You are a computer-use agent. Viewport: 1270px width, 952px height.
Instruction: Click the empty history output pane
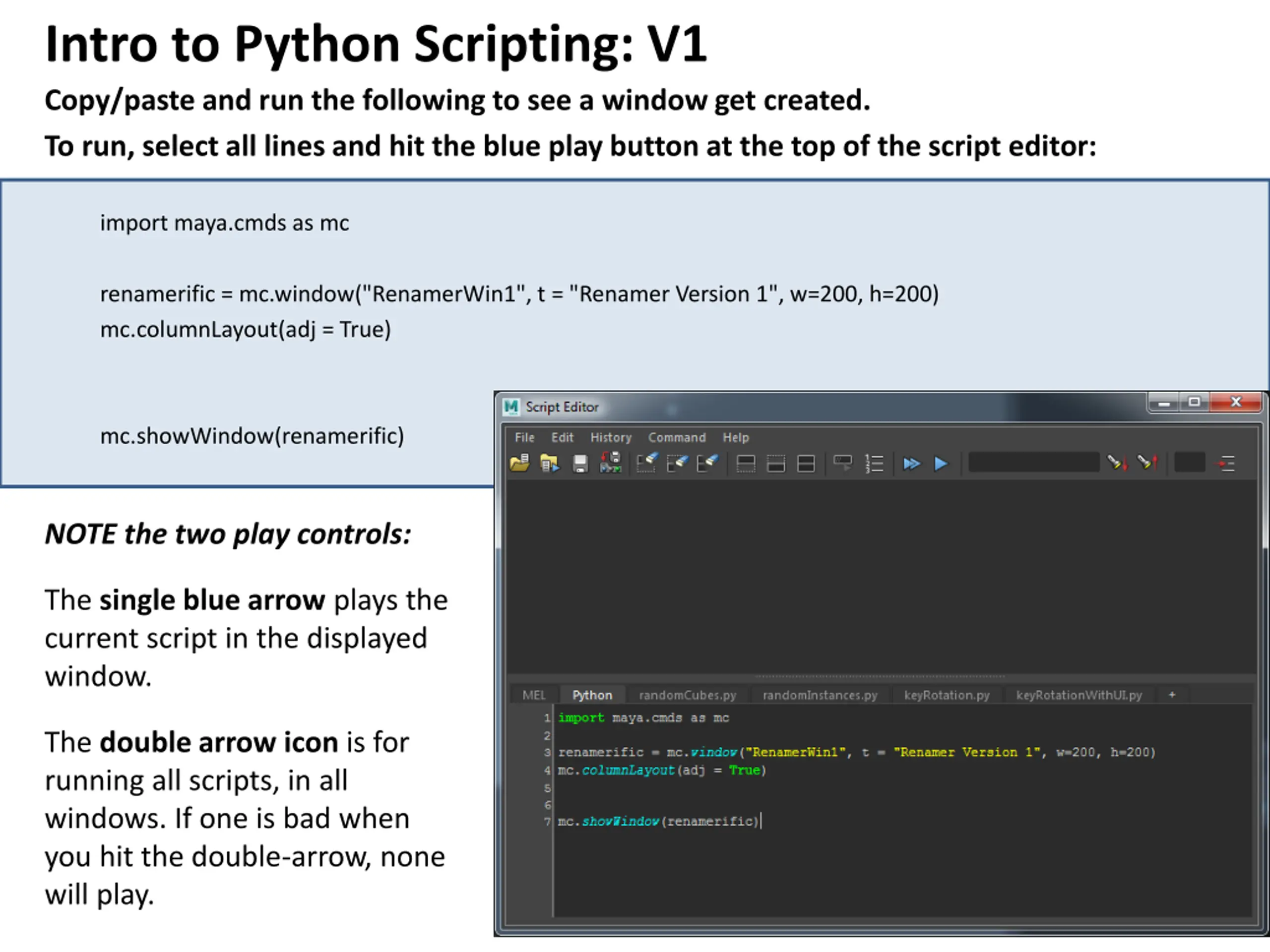pyautogui.click(x=881, y=577)
